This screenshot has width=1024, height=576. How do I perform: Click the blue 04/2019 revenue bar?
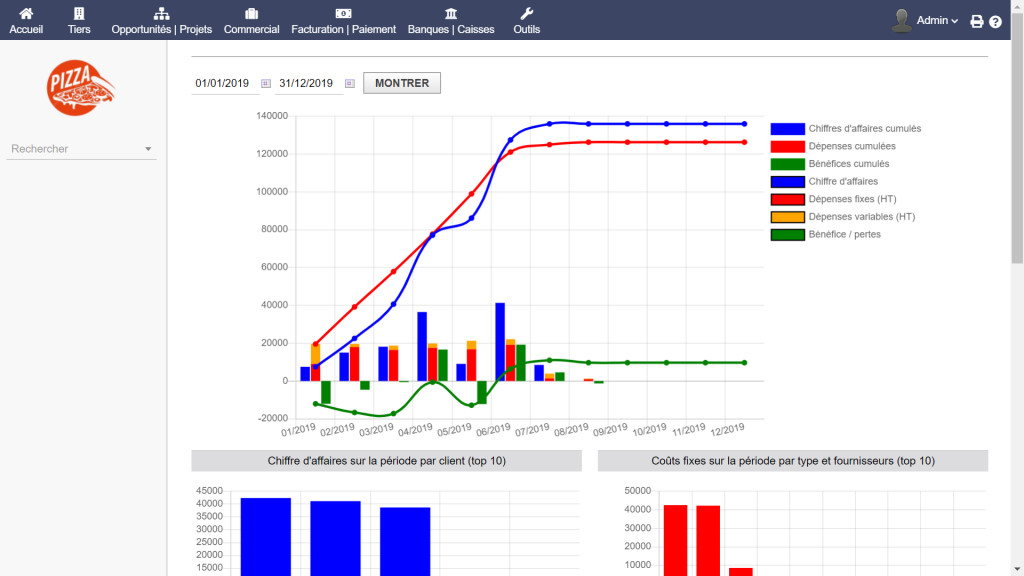click(x=422, y=346)
